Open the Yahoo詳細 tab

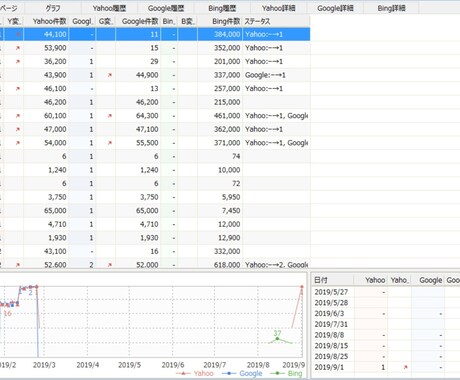278,8
